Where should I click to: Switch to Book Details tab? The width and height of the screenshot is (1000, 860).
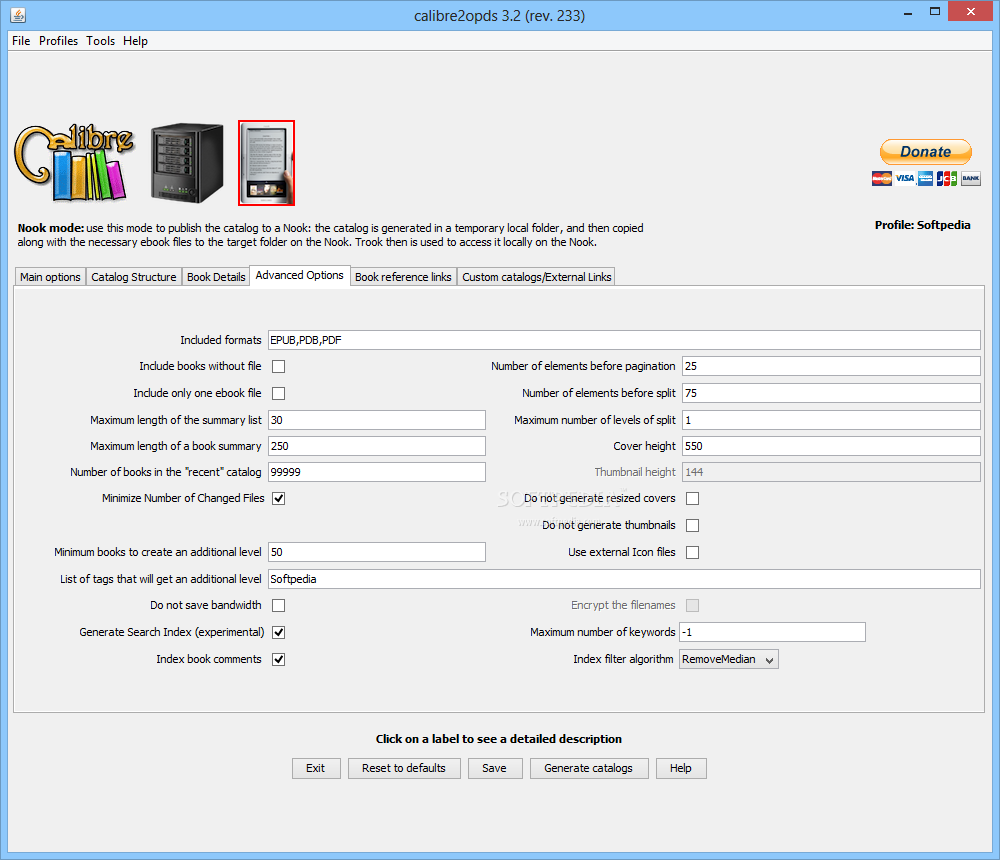point(216,277)
